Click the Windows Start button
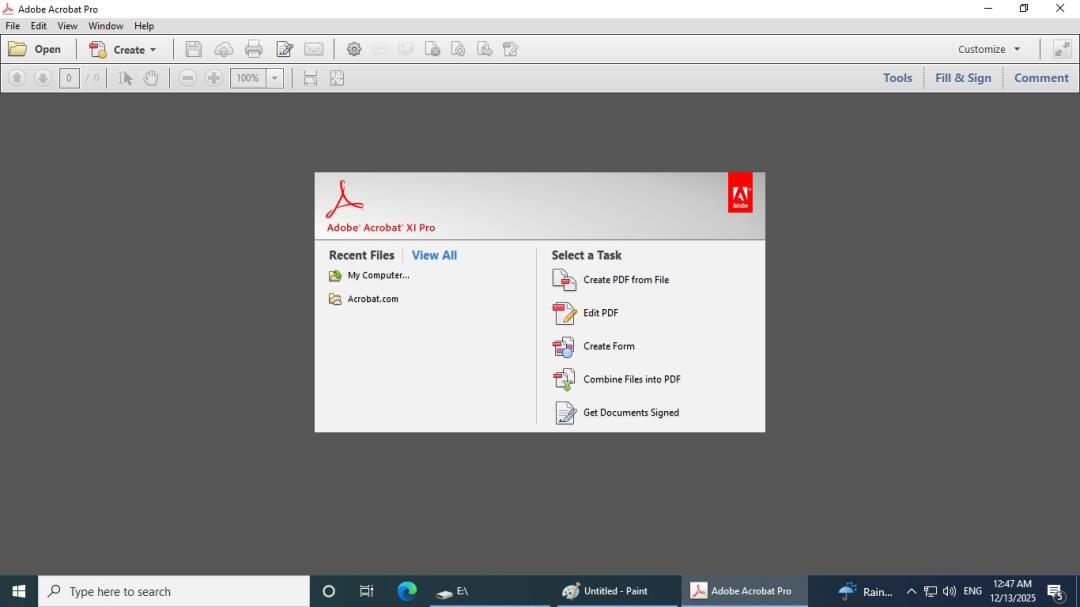The height and width of the screenshot is (607, 1080). [x=19, y=591]
